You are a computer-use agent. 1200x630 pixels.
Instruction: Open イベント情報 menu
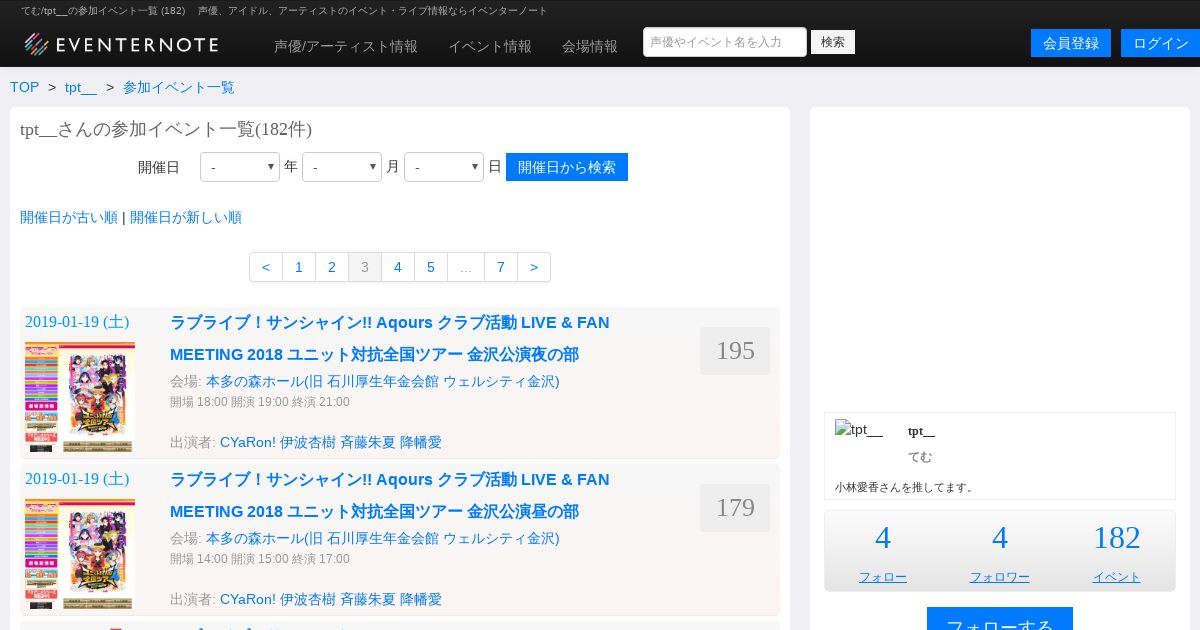click(490, 46)
